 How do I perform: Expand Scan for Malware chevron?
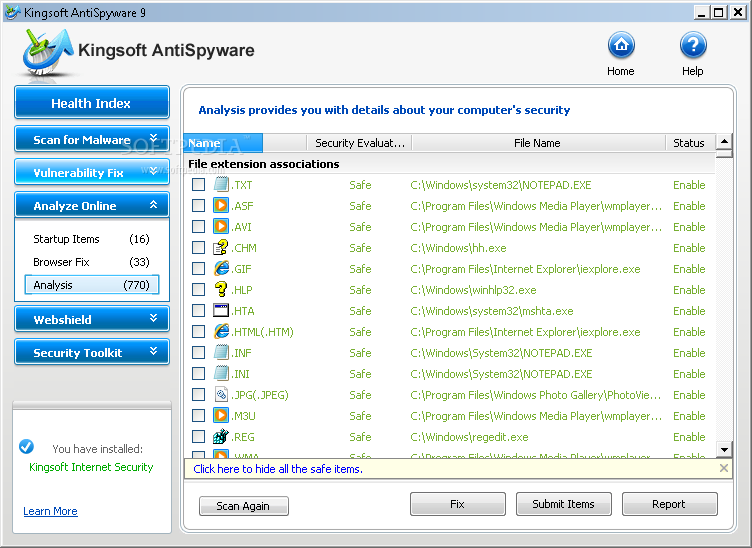pos(153,139)
